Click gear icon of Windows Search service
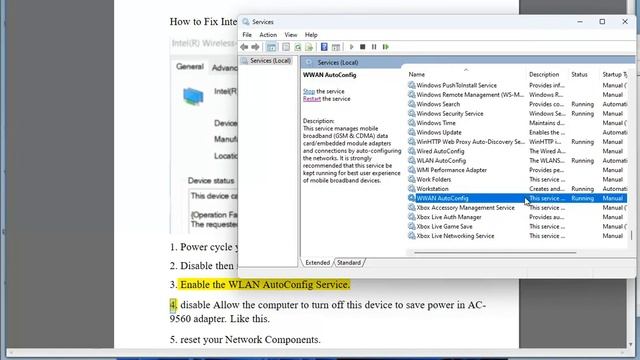640x360 pixels. [411, 104]
